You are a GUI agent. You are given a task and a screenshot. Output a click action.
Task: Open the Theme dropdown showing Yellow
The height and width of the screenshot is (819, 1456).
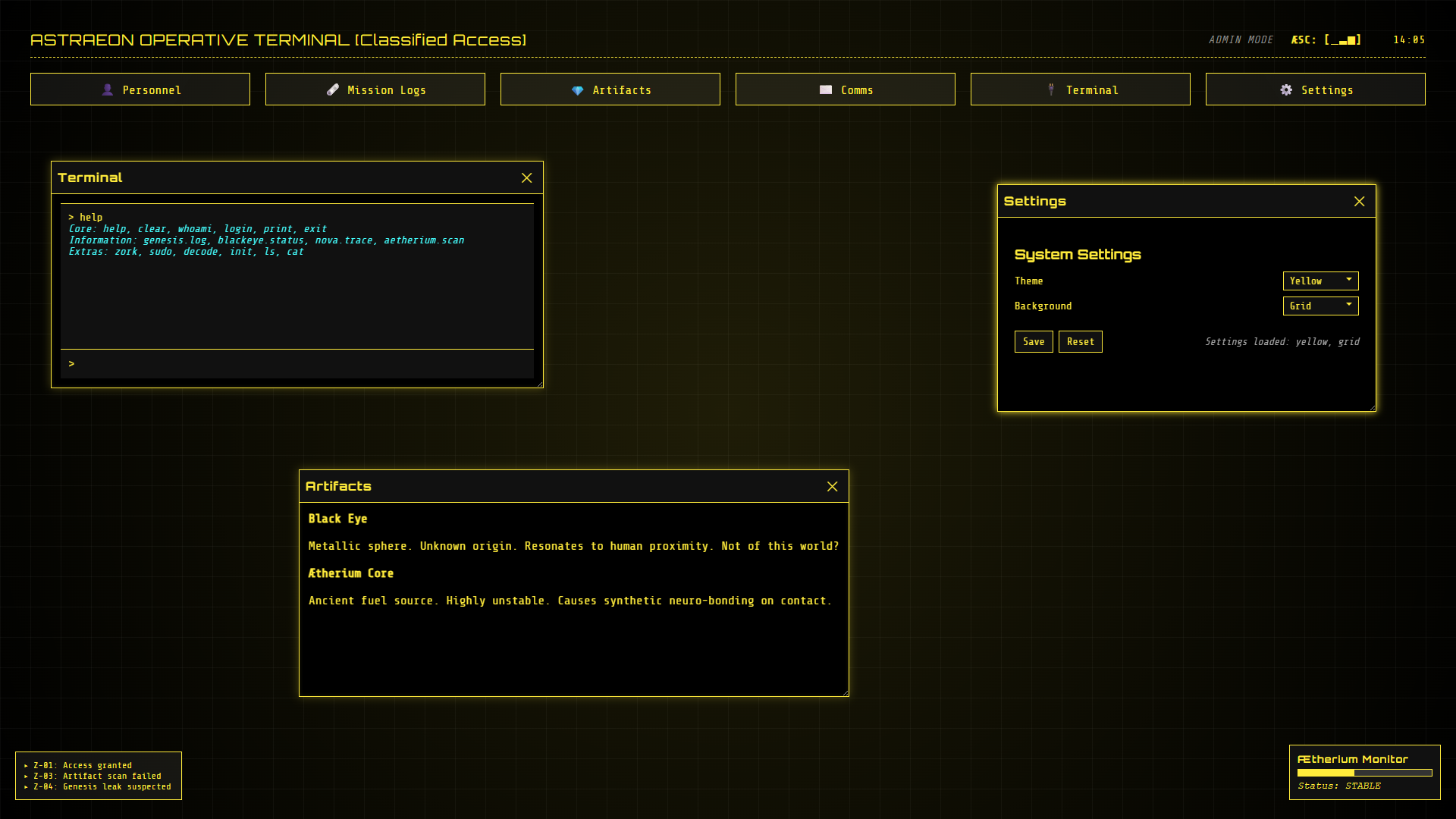pyautogui.click(x=1320, y=281)
